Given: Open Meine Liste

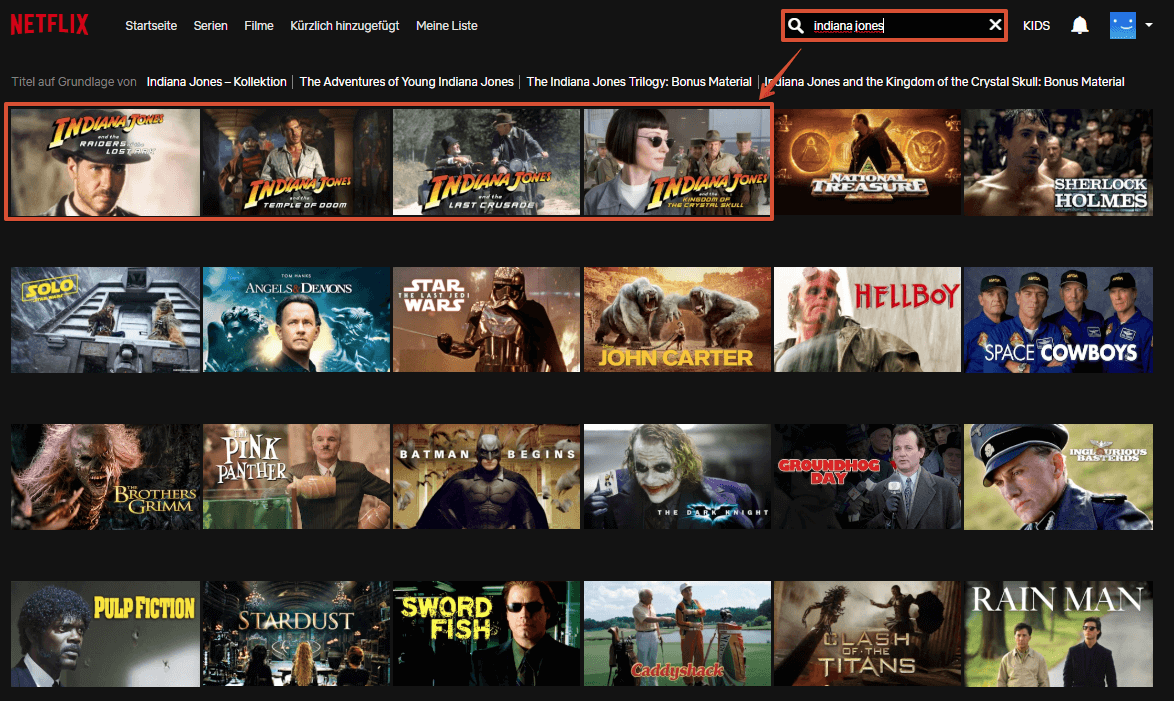Looking at the screenshot, I should (x=447, y=25).
